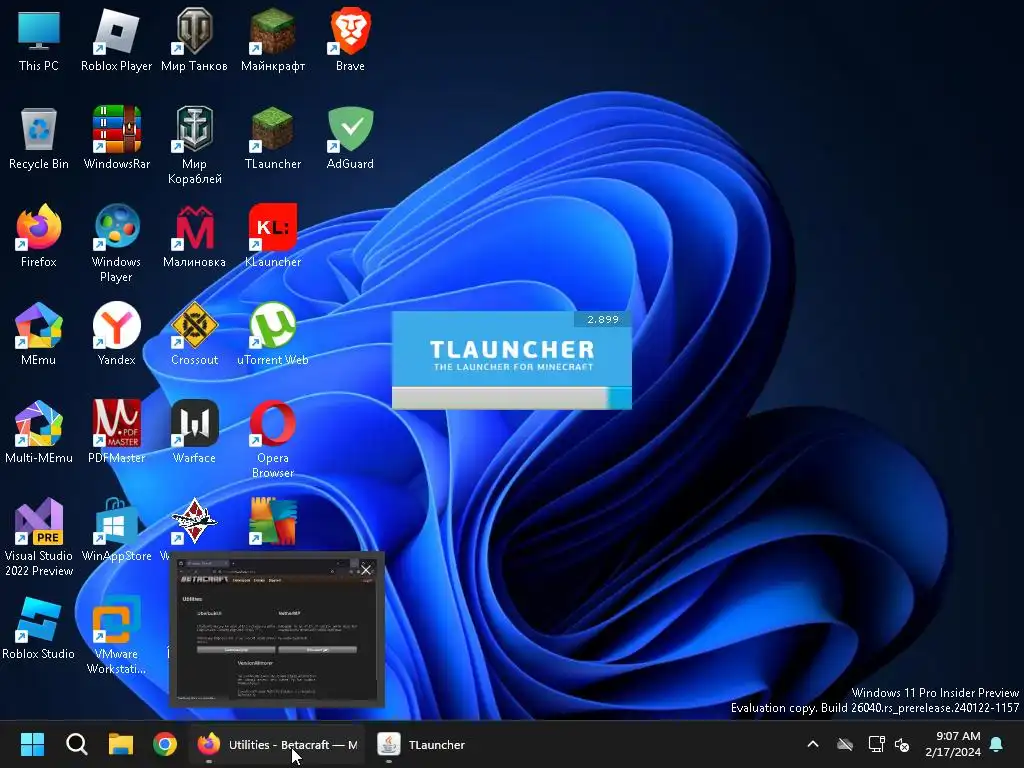Show hidden system tray icons
Screen dimensions: 1024x768
[813, 744]
